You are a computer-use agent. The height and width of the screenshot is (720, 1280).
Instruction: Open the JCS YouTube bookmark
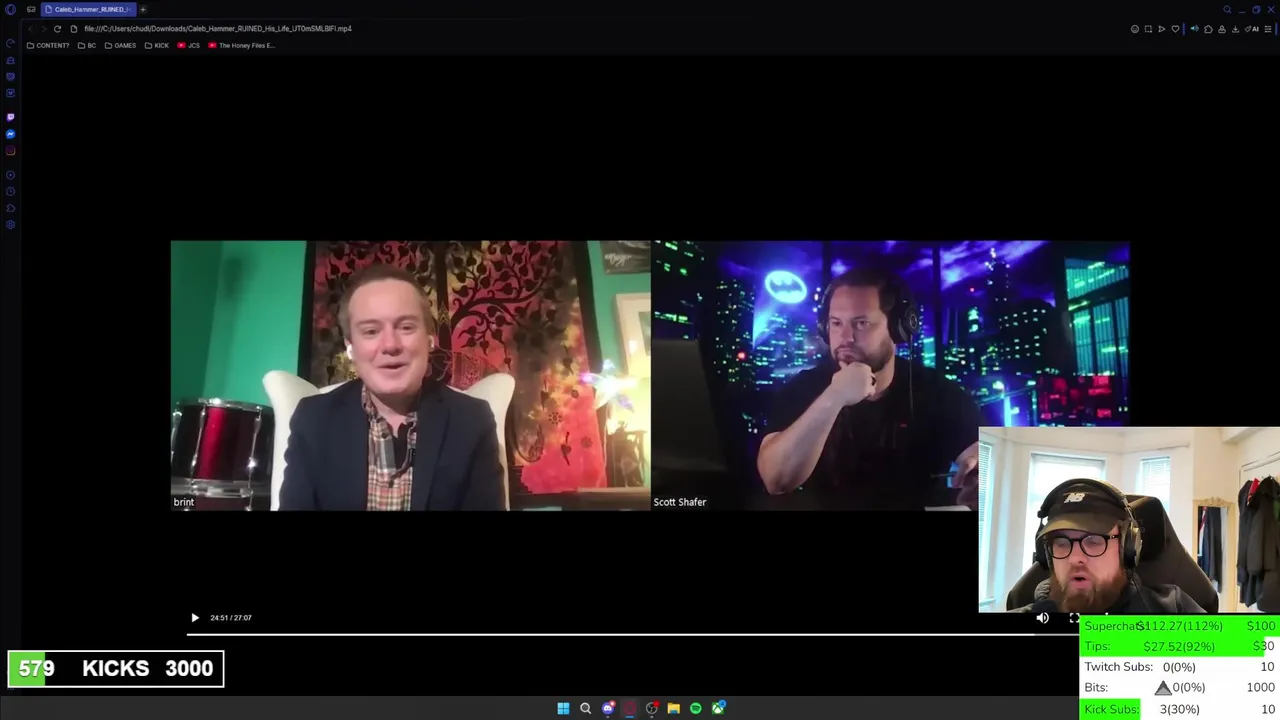tap(189, 45)
